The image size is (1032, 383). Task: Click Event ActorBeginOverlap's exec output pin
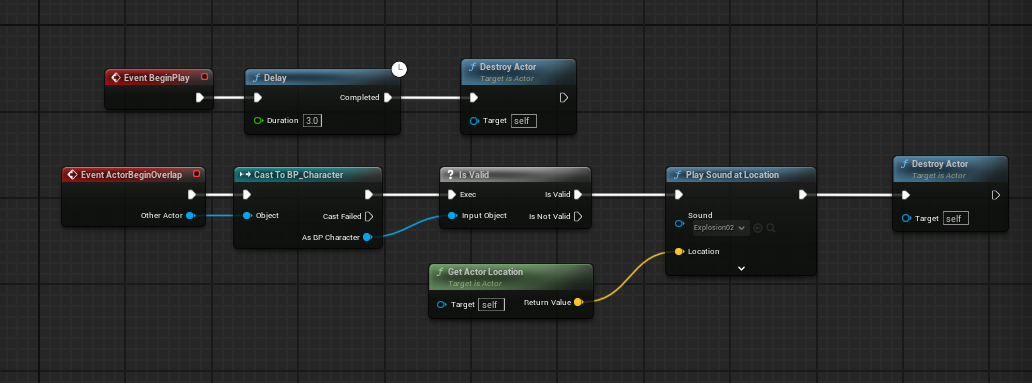192,194
